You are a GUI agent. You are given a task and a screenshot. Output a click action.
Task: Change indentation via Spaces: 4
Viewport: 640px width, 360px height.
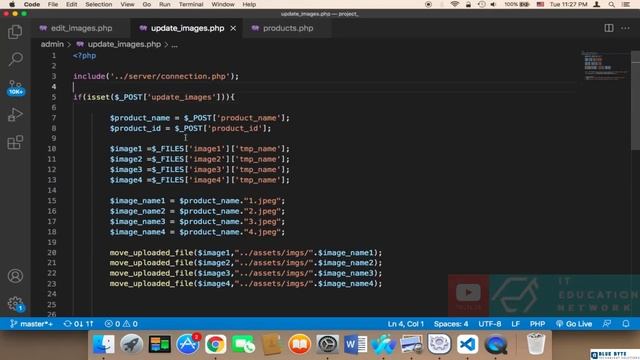451,324
